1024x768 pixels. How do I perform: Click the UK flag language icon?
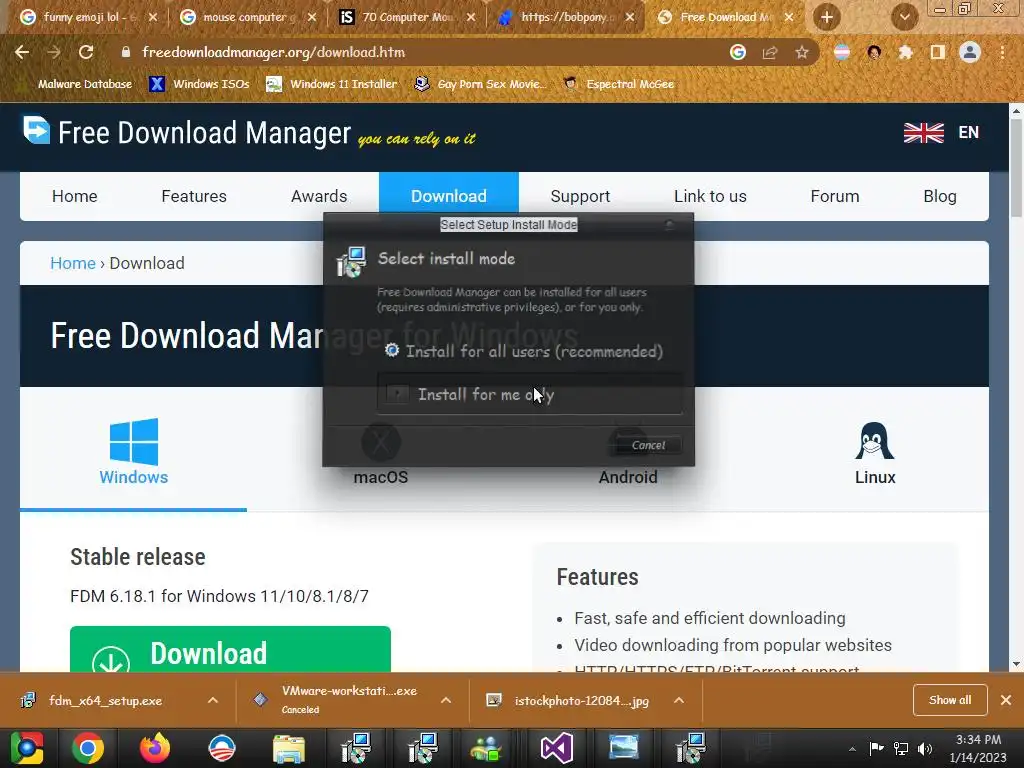923,133
